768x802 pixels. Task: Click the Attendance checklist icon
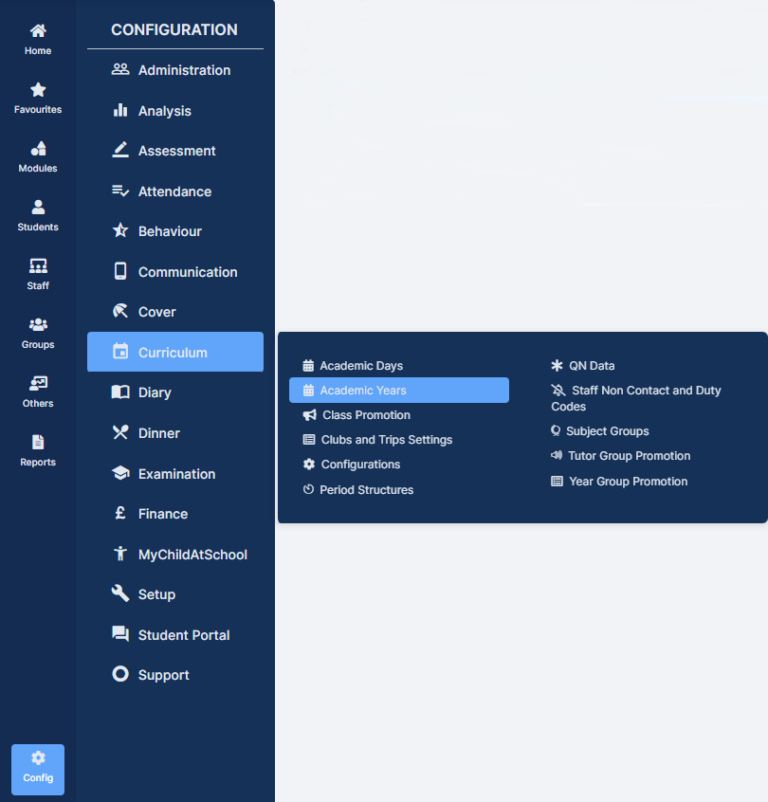point(120,191)
